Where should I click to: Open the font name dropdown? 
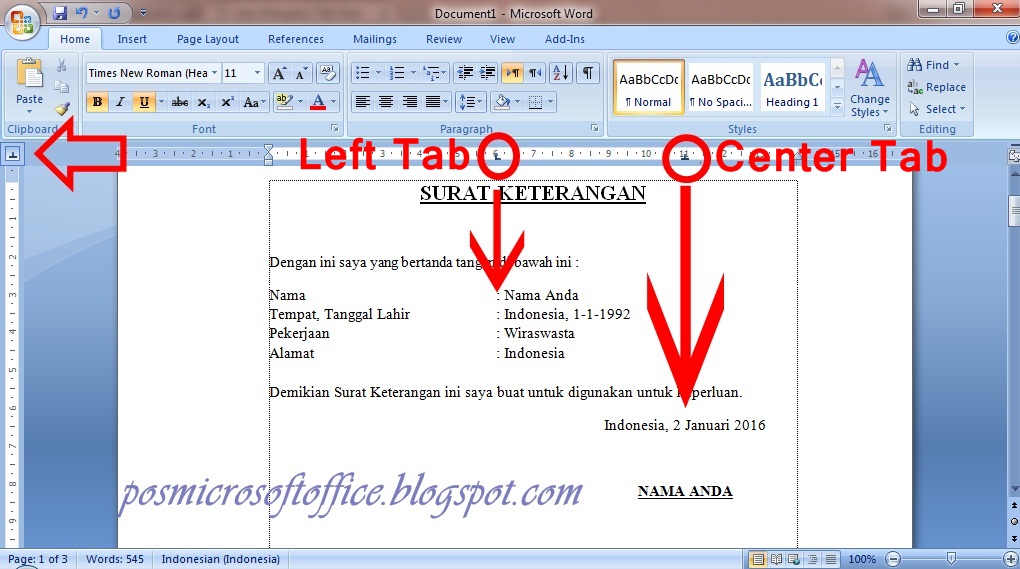click(x=215, y=73)
